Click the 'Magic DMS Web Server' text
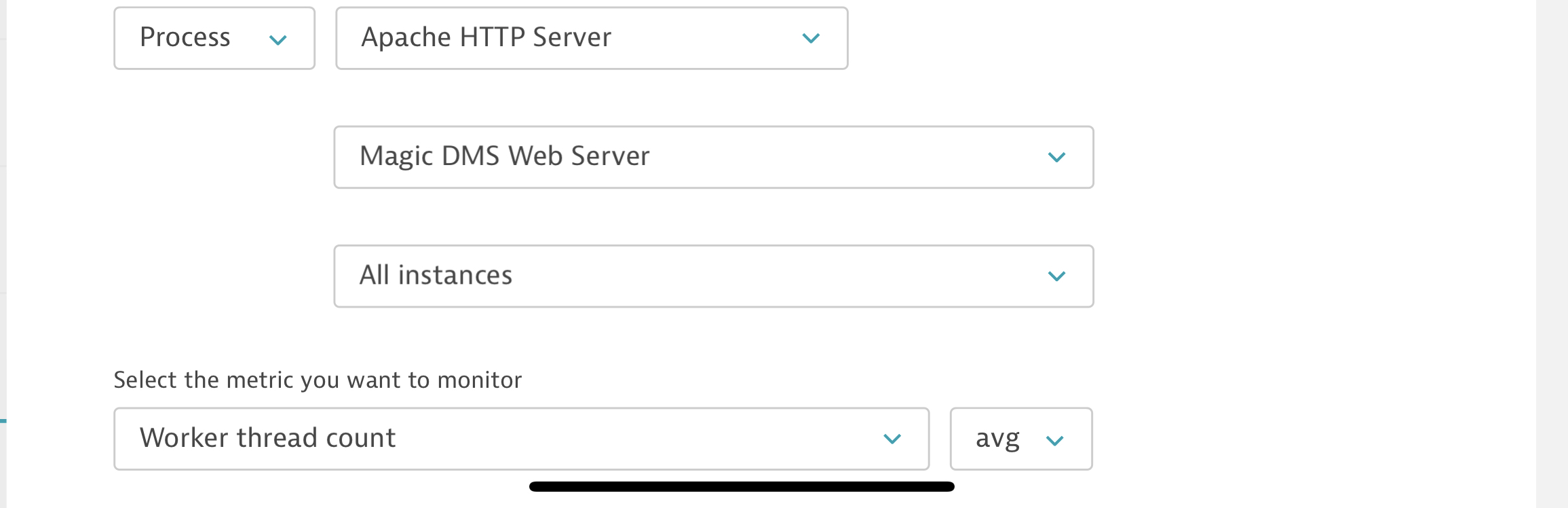Image resolution: width=1568 pixels, height=508 pixels. (504, 156)
